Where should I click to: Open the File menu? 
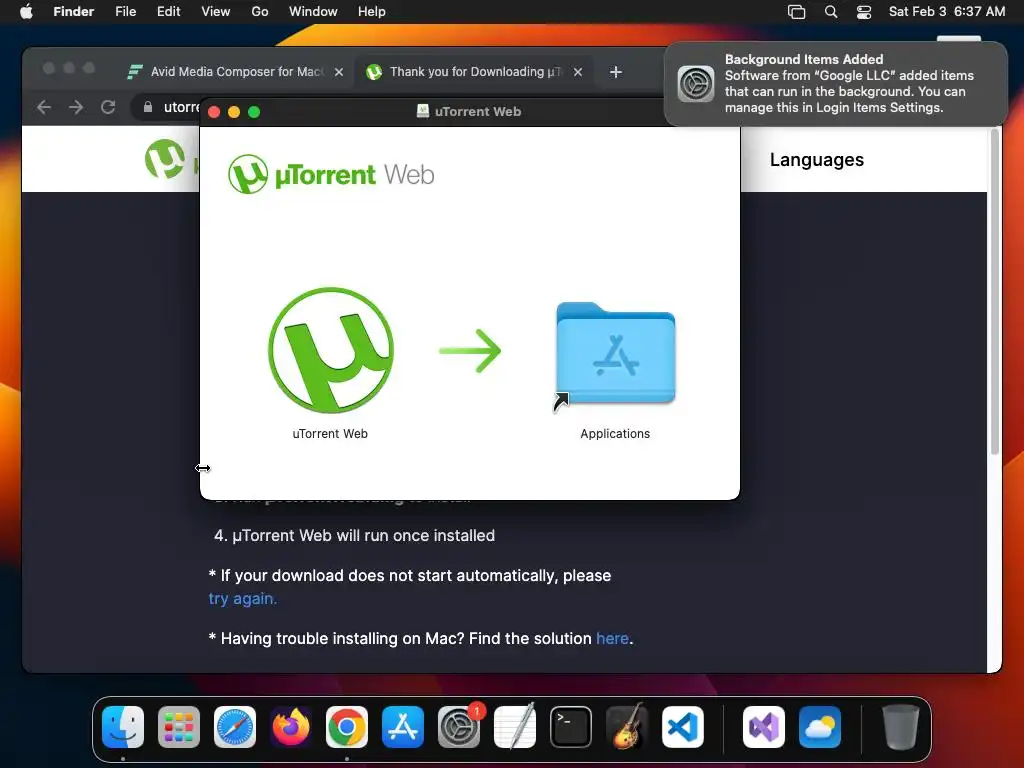point(125,11)
